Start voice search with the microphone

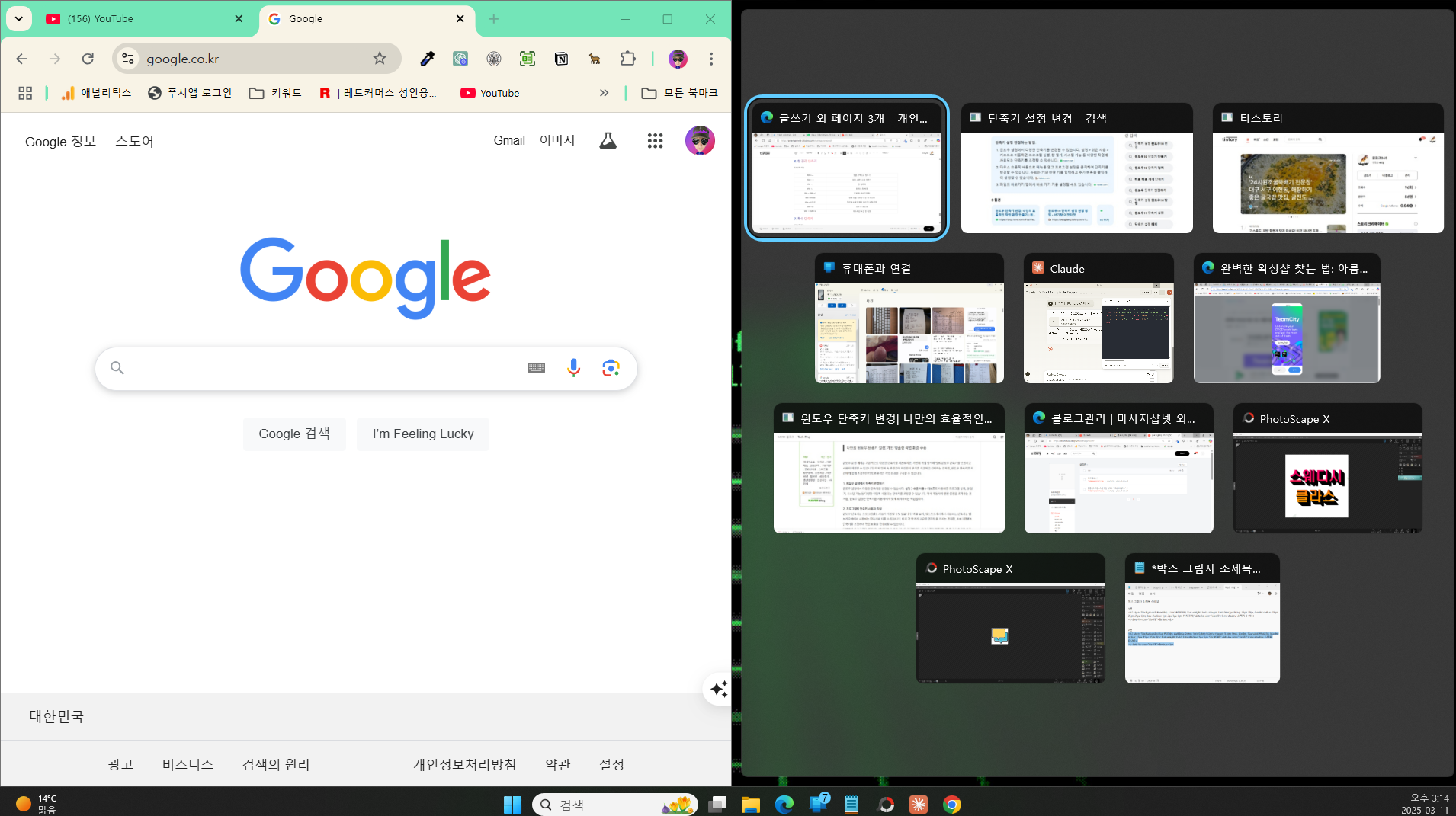[573, 369]
